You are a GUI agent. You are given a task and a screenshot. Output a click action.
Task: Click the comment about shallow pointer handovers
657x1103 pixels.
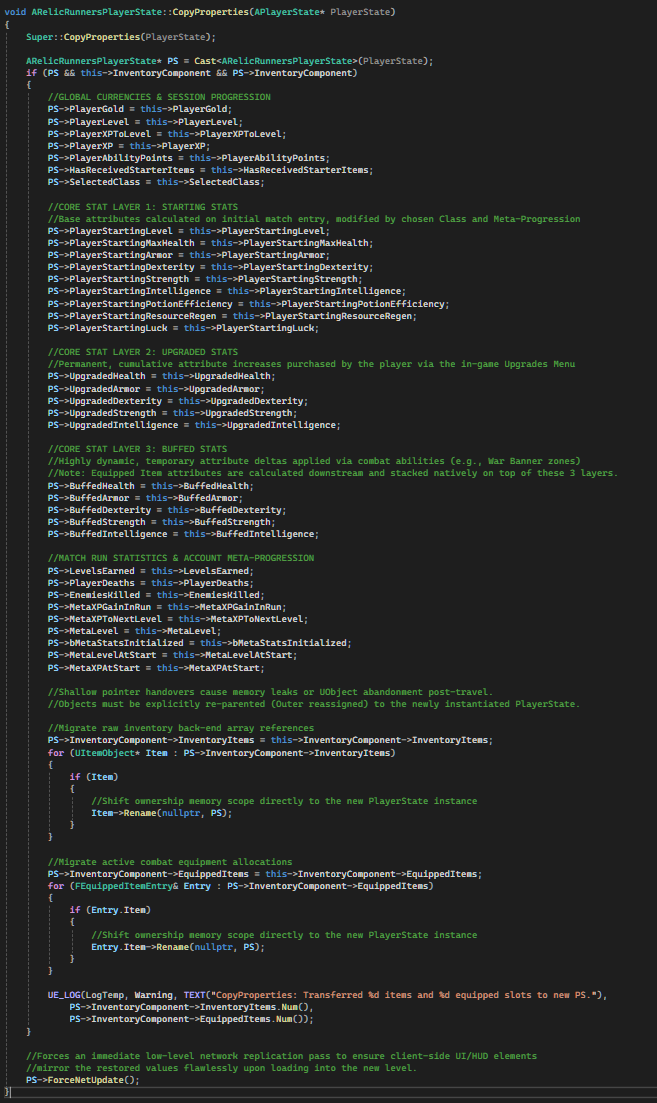click(270, 692)
